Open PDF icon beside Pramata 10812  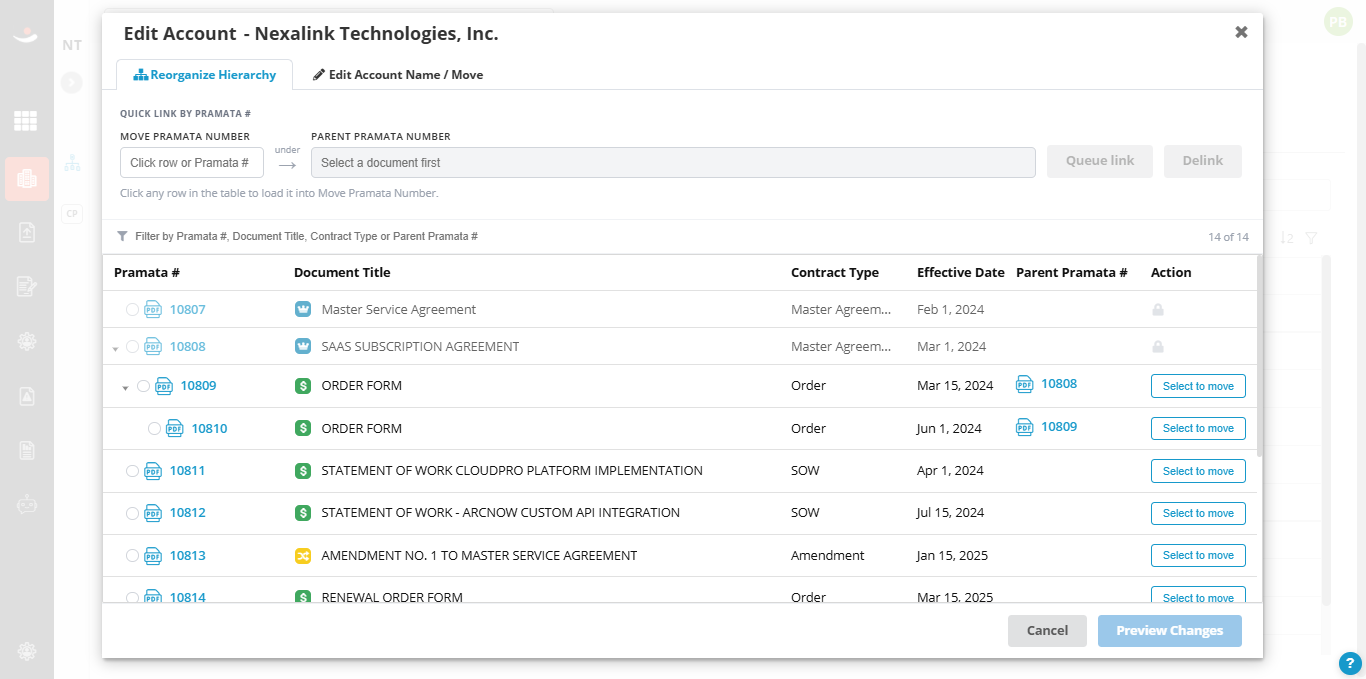click(x=153, y=513)
